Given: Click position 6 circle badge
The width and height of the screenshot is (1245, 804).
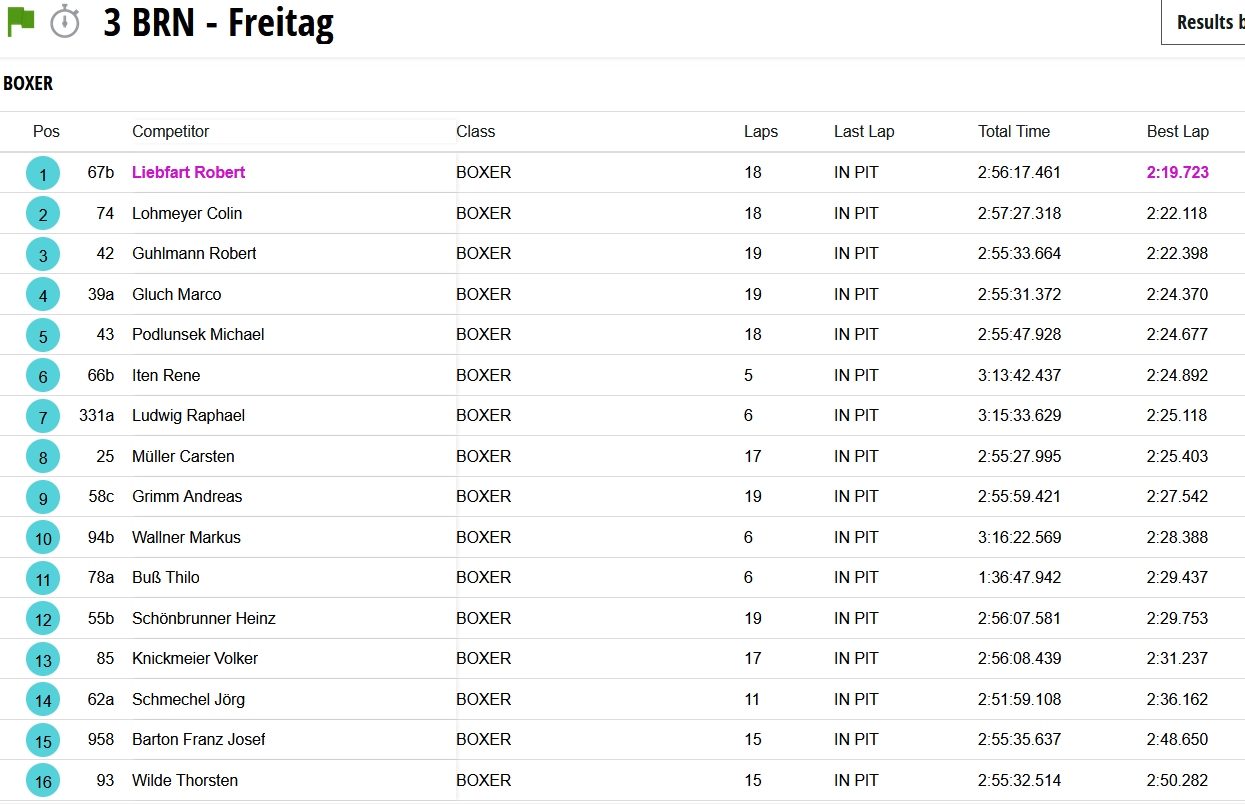Looking at the screenshot, I should [x=43, y=376].
